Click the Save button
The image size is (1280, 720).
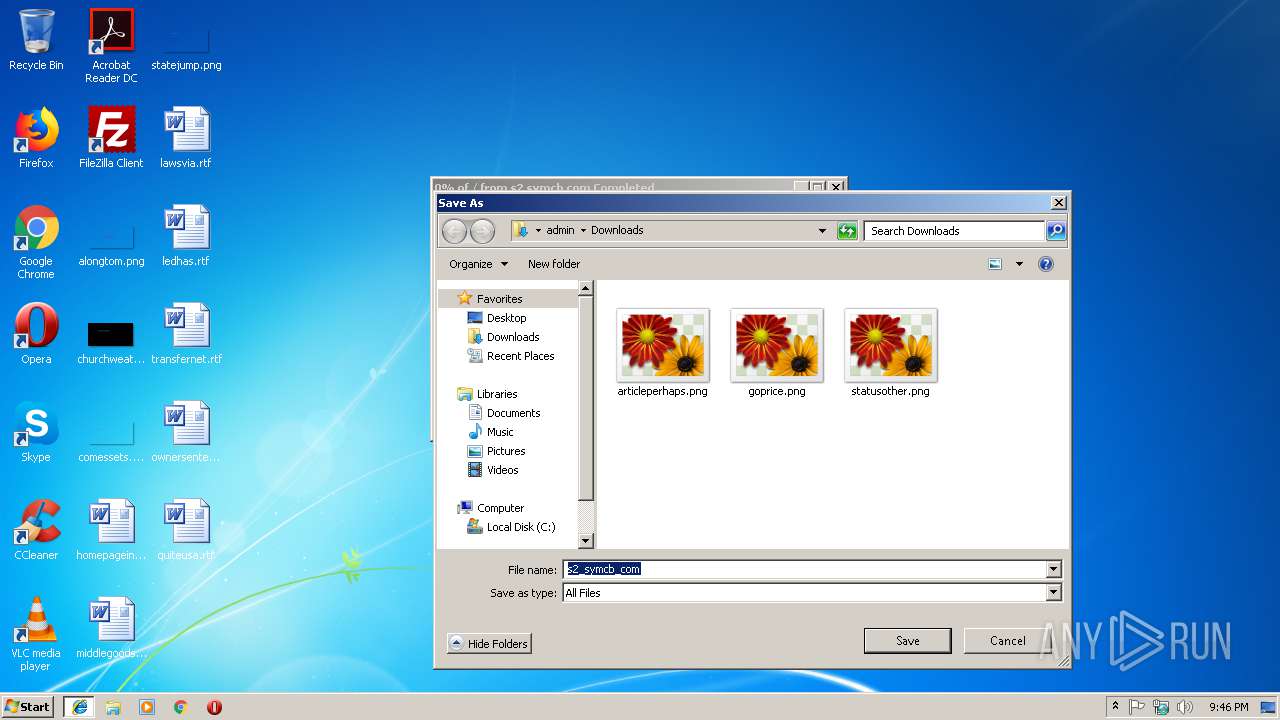click(907, 641)
